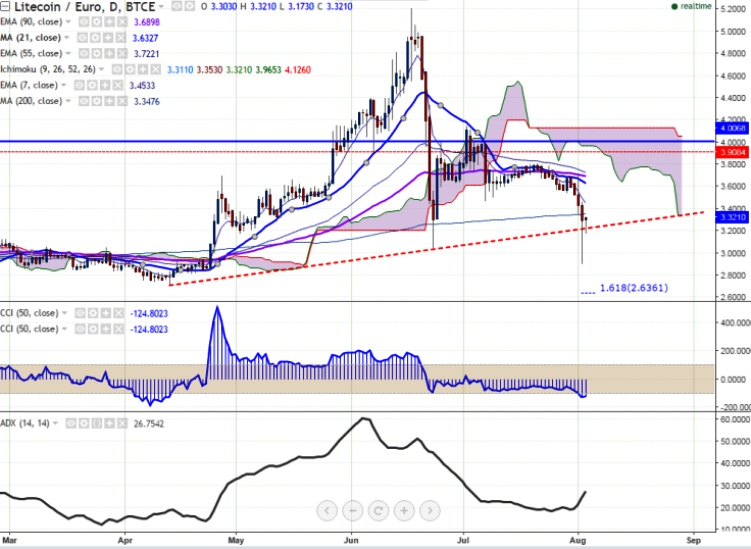The height and width of the screenshot is (549, 751).
Task: Click the zoom out minus button
Action: 353,510
